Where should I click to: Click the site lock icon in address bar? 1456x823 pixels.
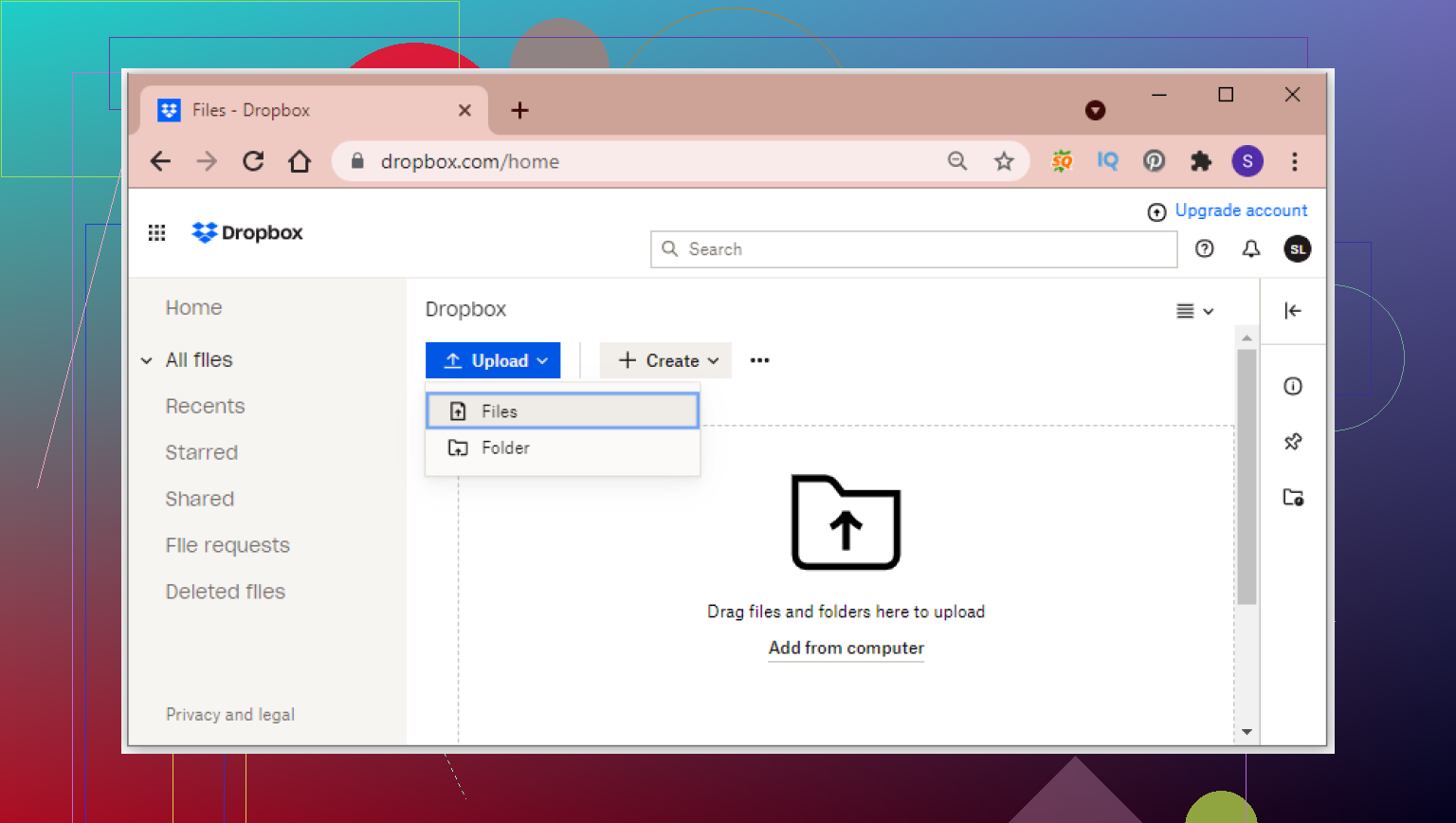(x=357, y=161)
